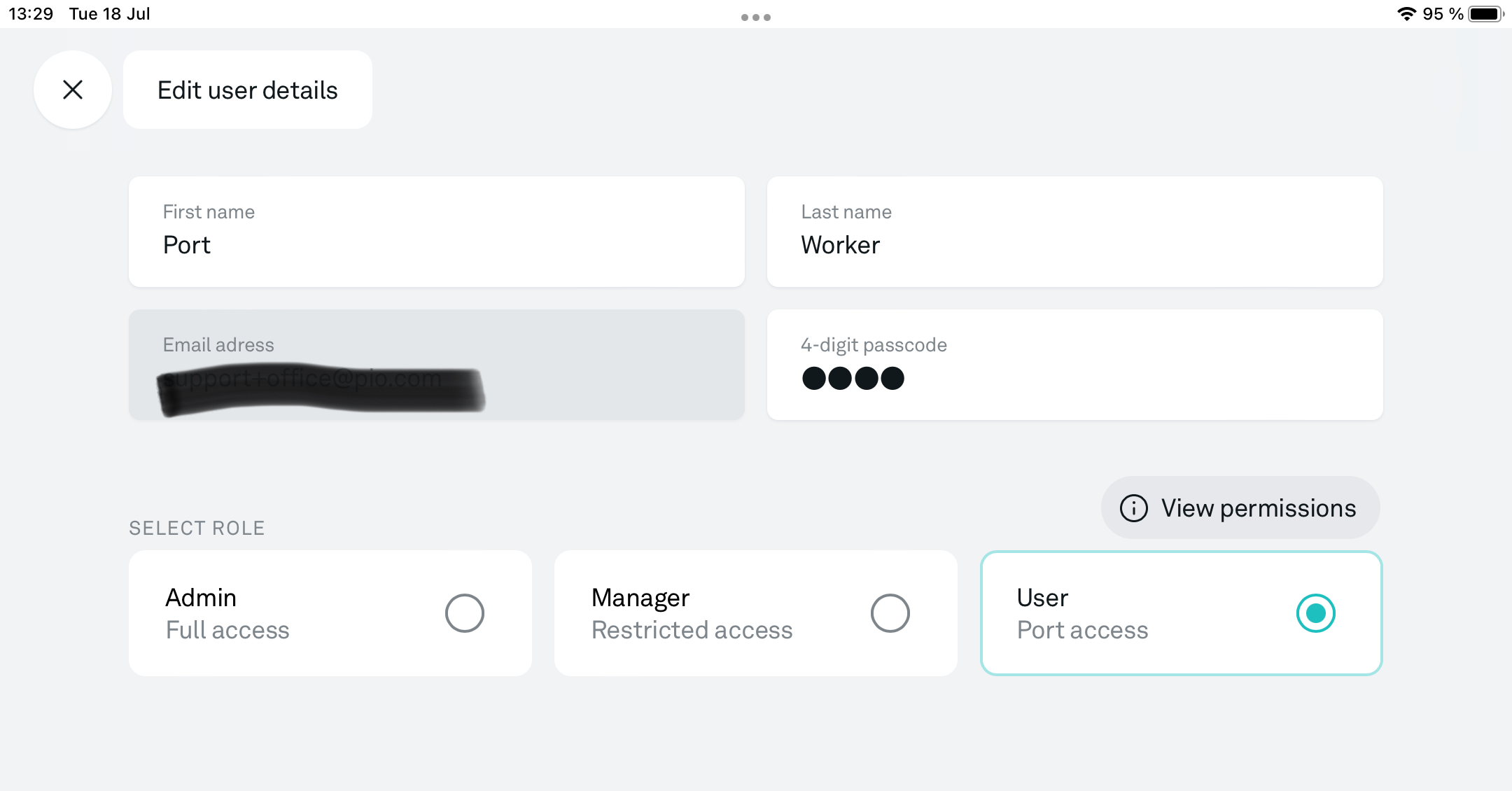This screenshot has height=791, width=1512.
Task: Tap the Tue 18 Jul date
Action: pos(110,14)
